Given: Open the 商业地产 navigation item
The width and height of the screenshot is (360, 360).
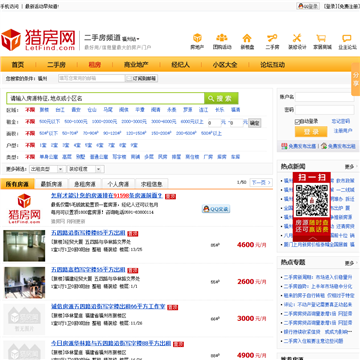Looking at the screenshot, I should click(136, 65).
